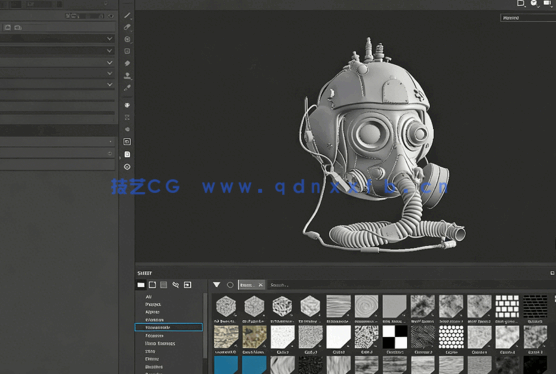The width and height of the screenshot is (556, 374).
Task: Select the first 'All' category in shelf list
Action: click(x=149, y=297)
